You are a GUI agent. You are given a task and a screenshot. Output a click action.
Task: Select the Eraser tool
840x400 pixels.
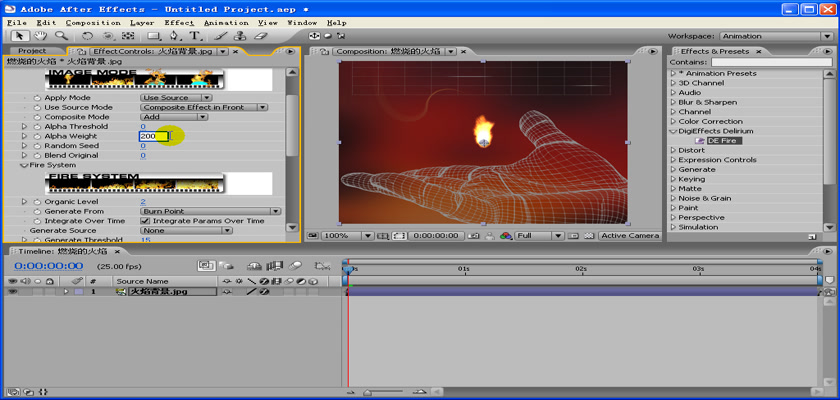tap(260, 36)
